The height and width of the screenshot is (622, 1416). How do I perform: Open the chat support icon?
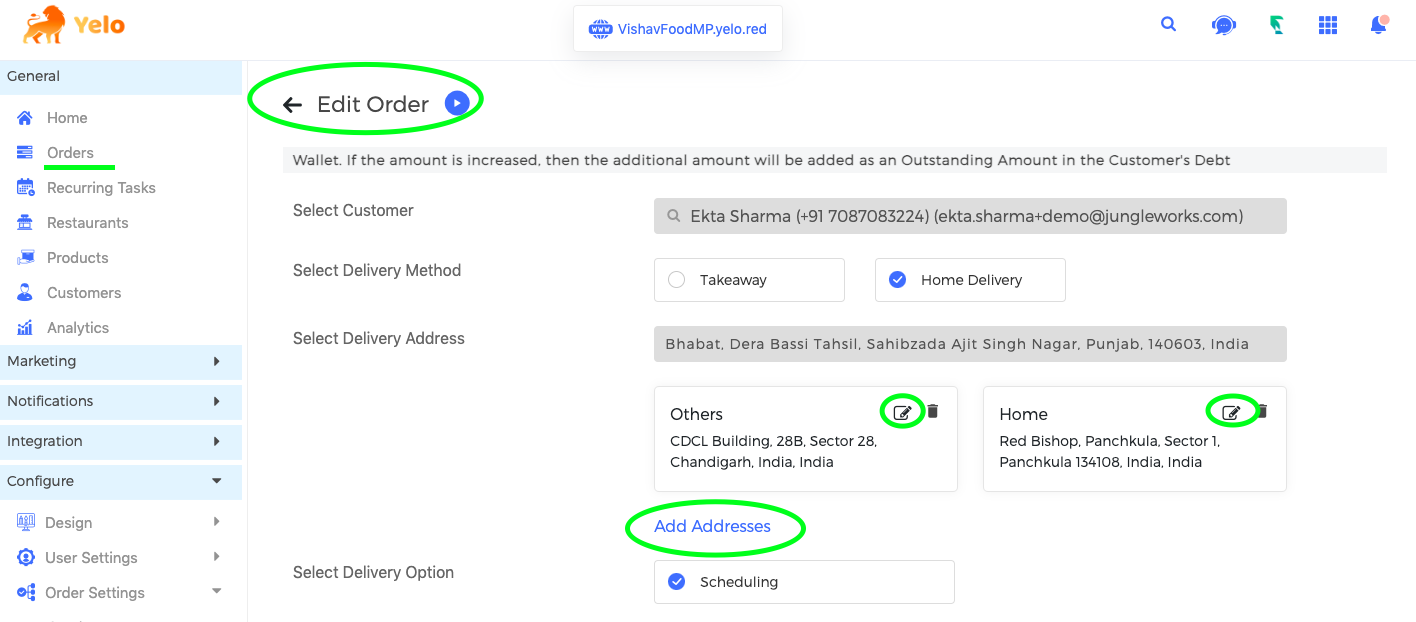click(1223, 26)
